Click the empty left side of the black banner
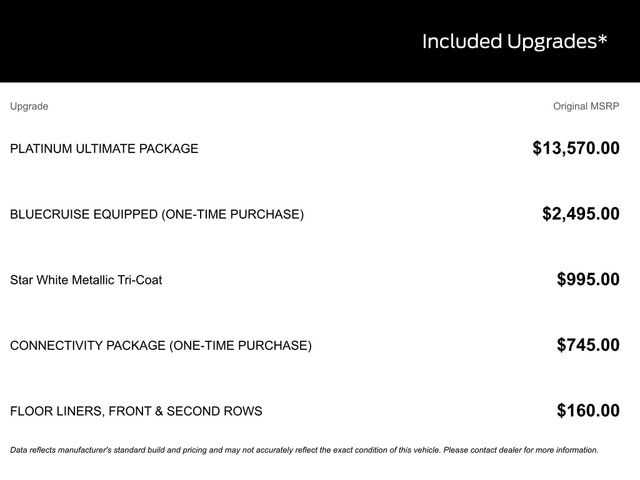The image size is (640, 480). click(150, 42)
